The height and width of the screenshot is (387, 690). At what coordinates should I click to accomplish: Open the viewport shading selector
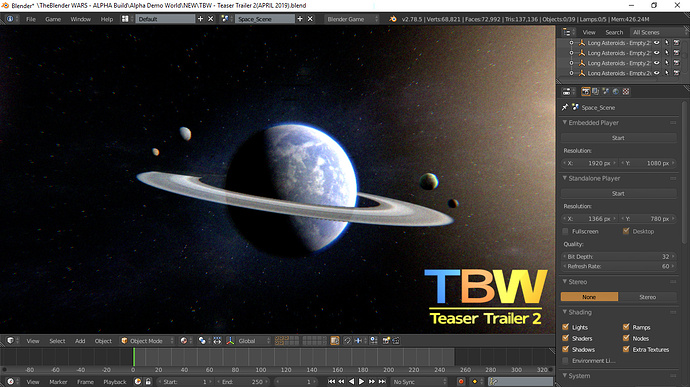pos(186,341)
